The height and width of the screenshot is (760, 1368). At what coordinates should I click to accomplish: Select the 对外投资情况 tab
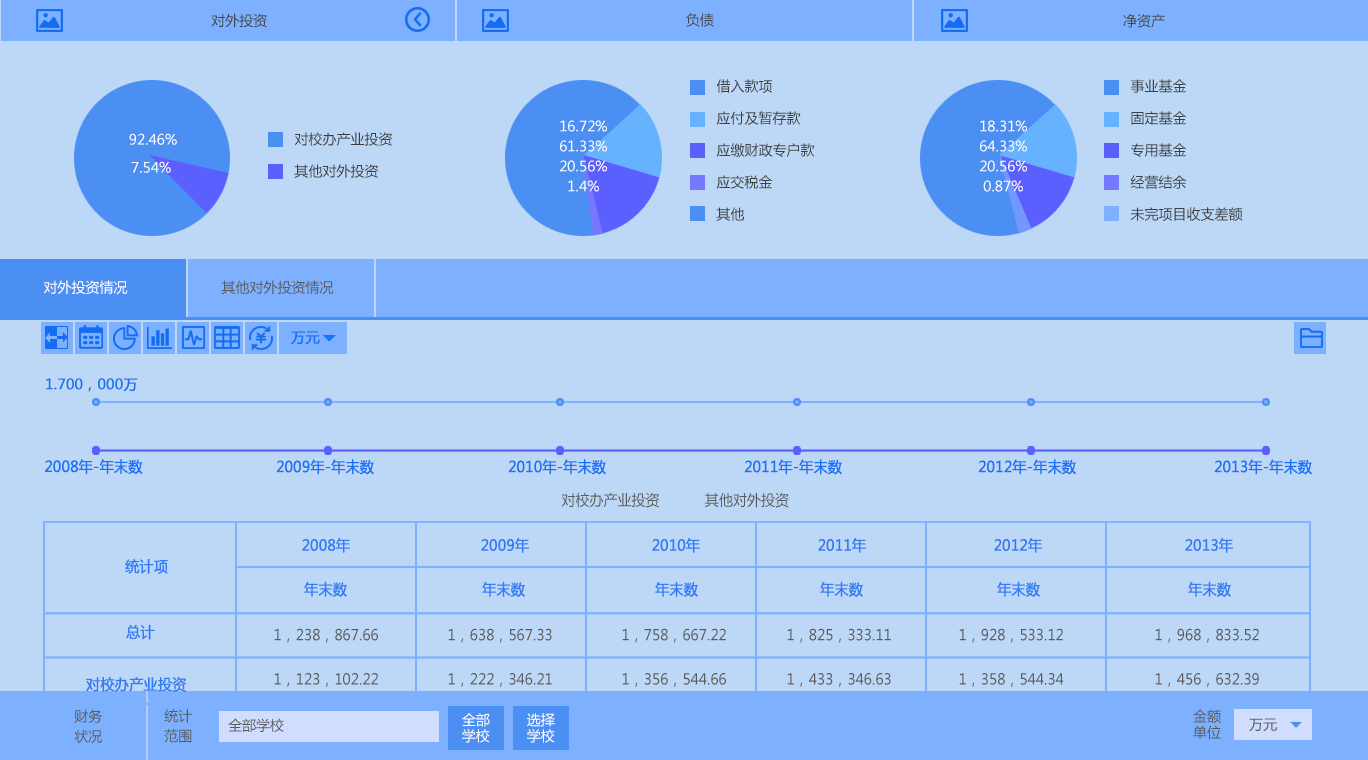click(x=86, y=288)
